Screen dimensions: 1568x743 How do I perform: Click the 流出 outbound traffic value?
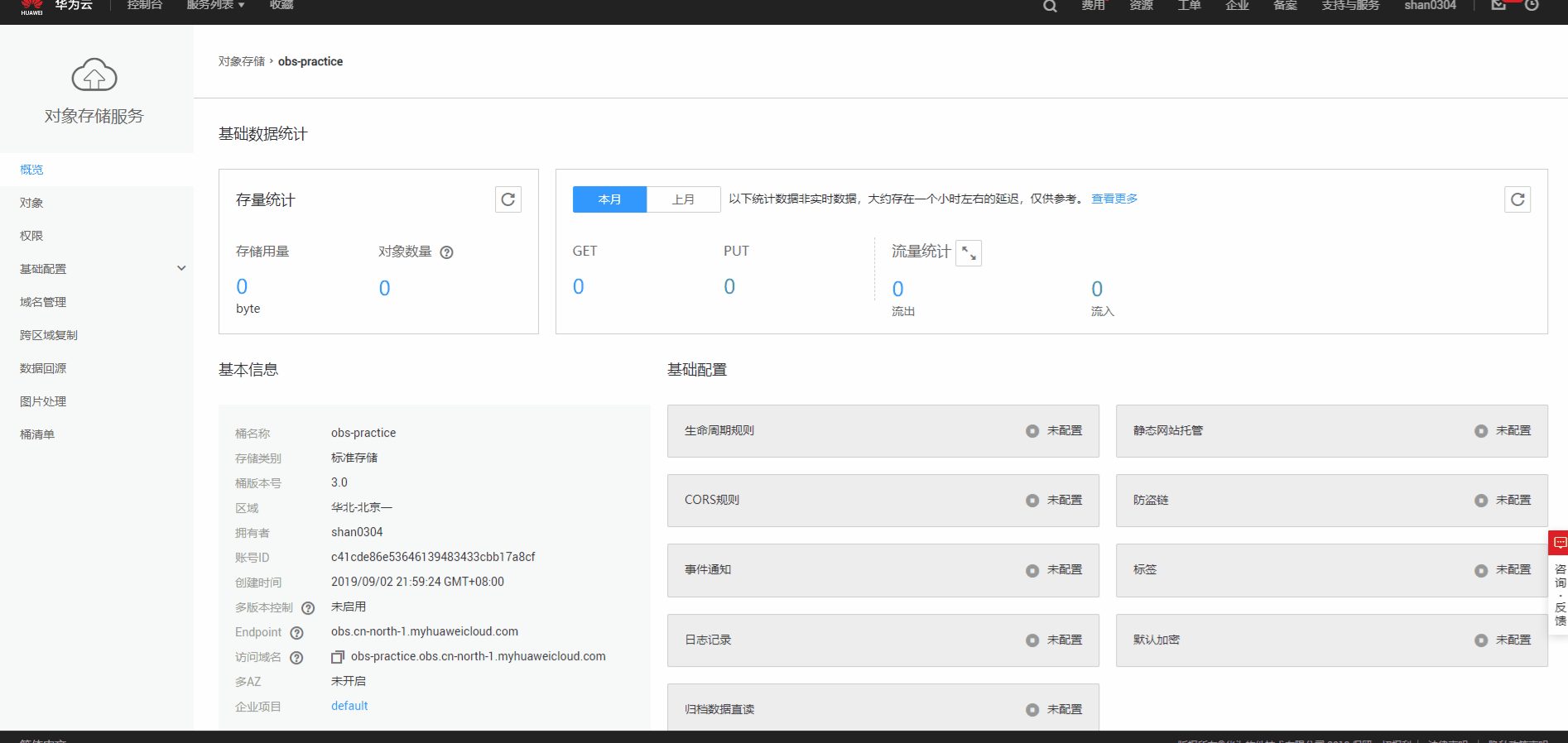point(898,289)
